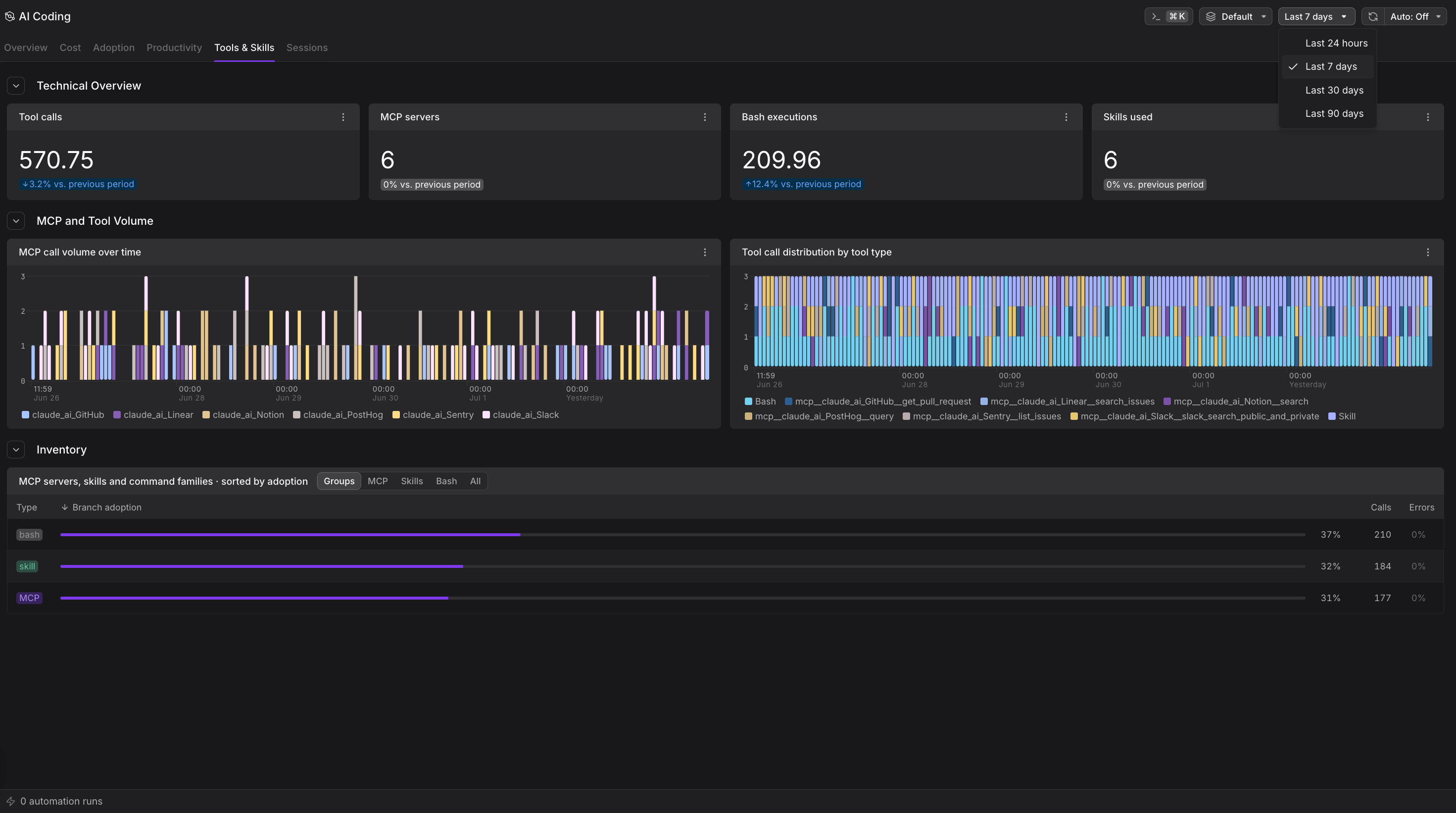1456x813 pixels.
Task: Click the AI Coding logo icon
Action: 9,16
